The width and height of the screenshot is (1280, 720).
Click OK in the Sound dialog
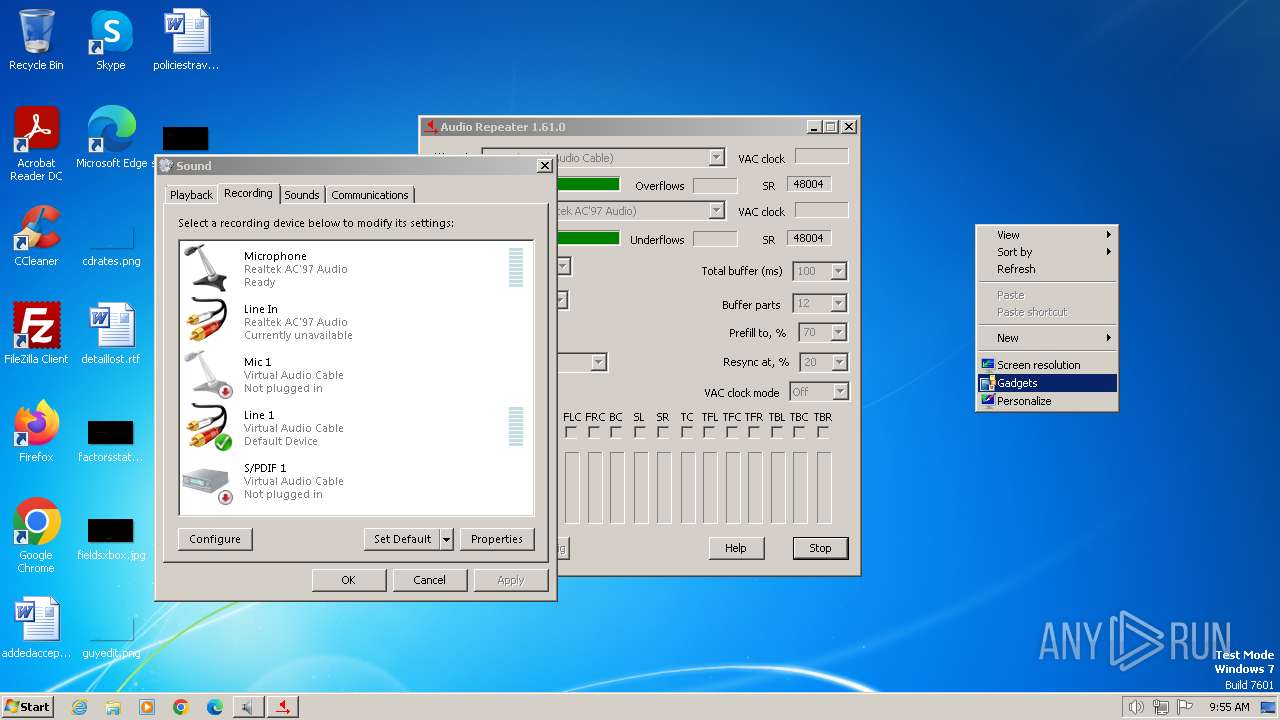(x=348, y=580)
